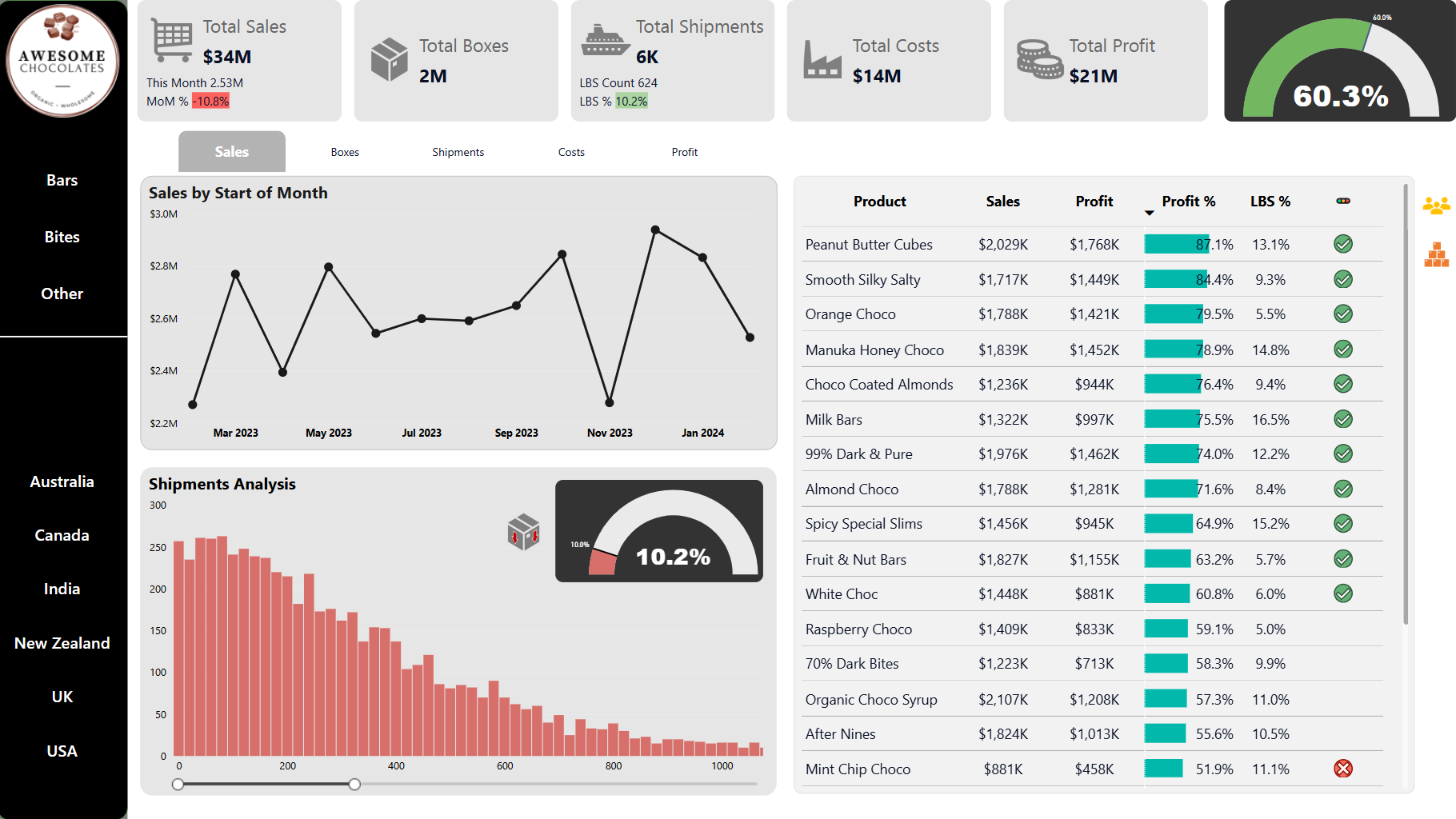Viewport: 1456px width, 819px height.
Task: Click the left handle of shipments range slider
Action: coord(178,784)
